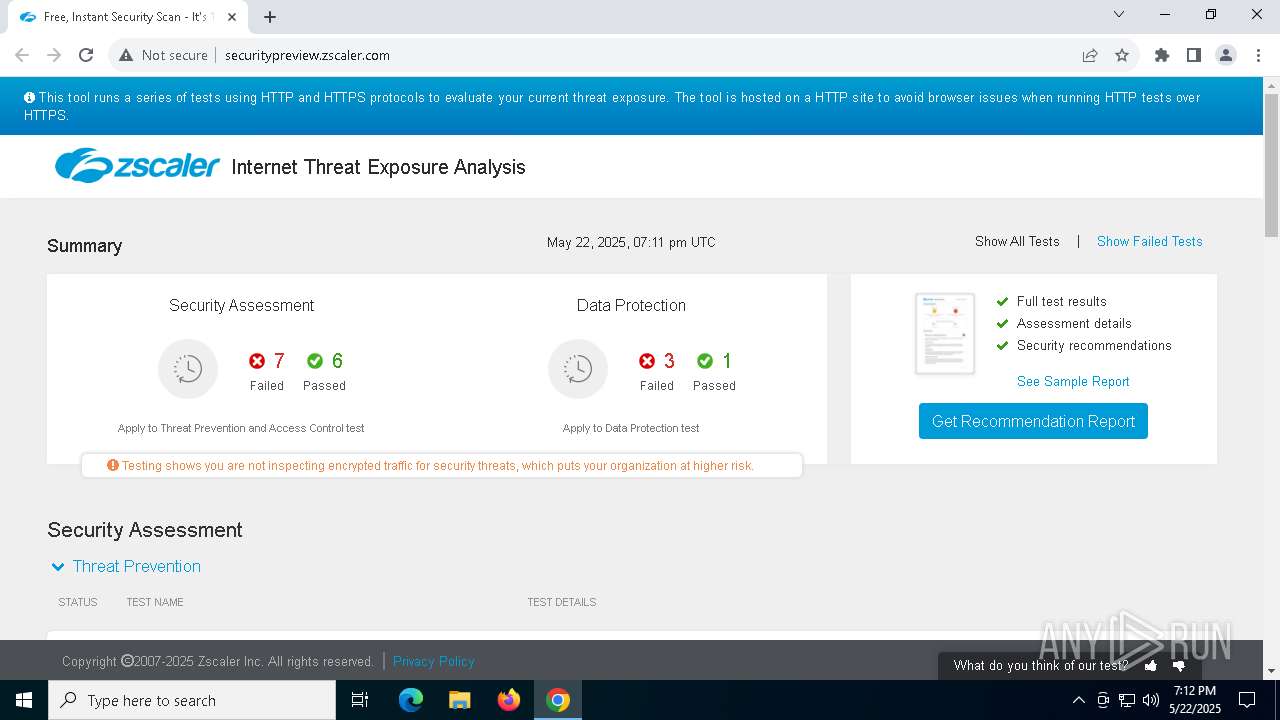Viewport: 1280px width, 720px height.
Task: Click the red failed icon next to 3
Action: pyautogui.click(x=647, y=361)
